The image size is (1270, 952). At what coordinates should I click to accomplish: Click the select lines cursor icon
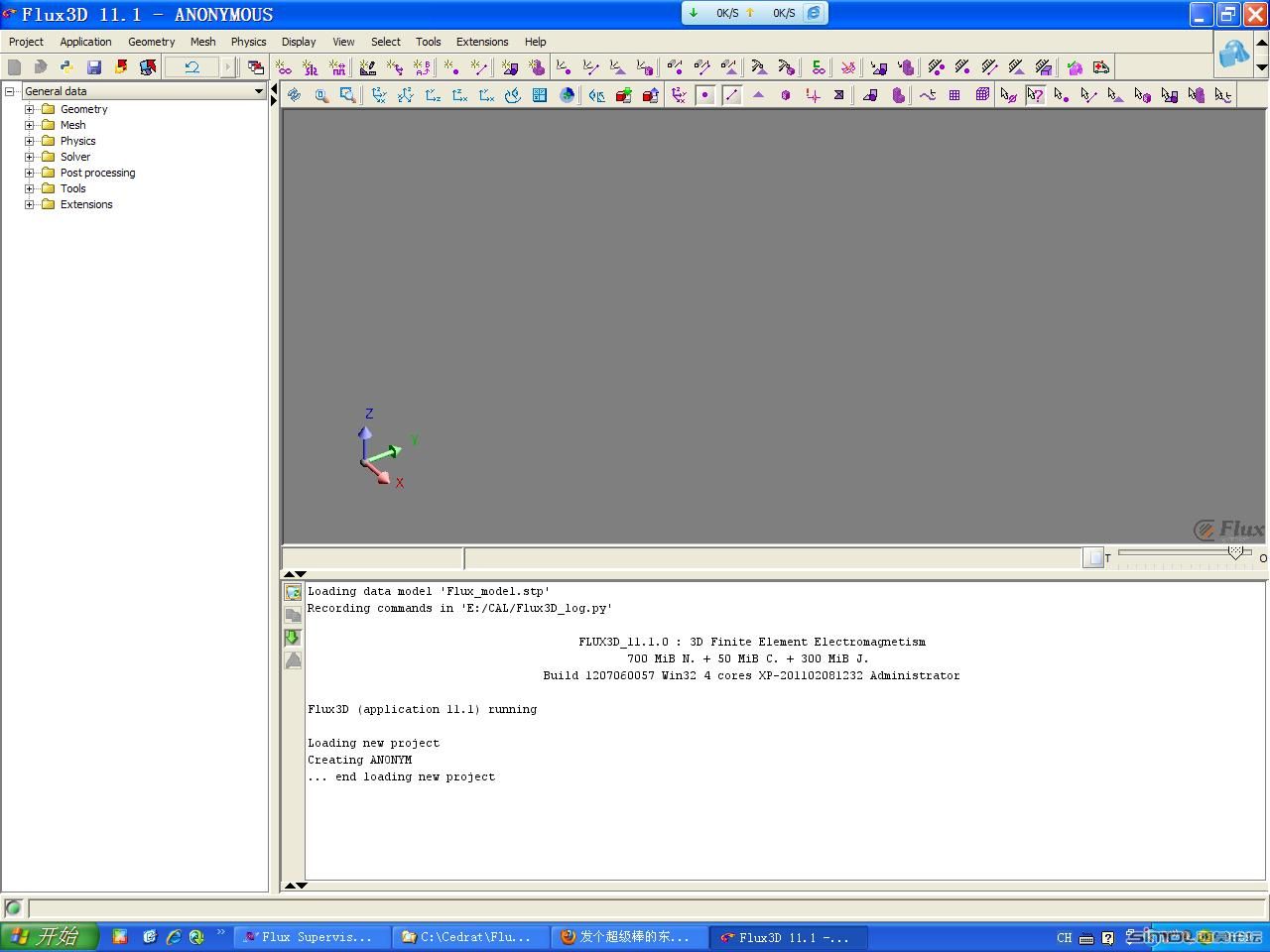(1088, 95)
